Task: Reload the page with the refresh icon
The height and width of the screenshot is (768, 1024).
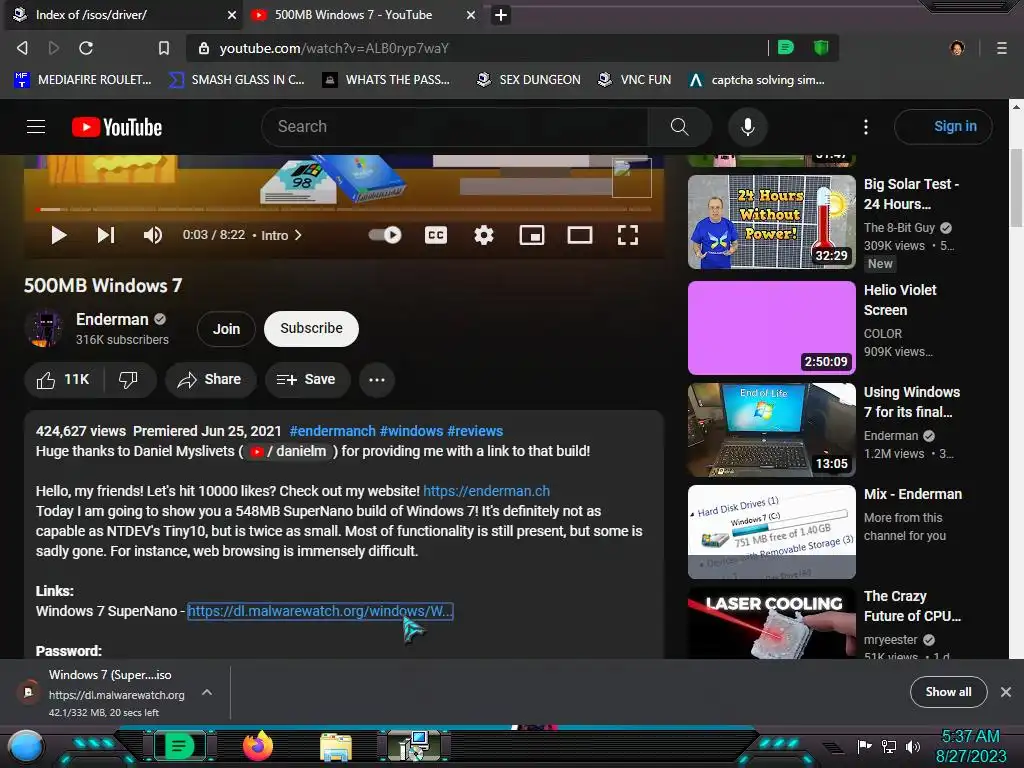Action: pos(86,48)
